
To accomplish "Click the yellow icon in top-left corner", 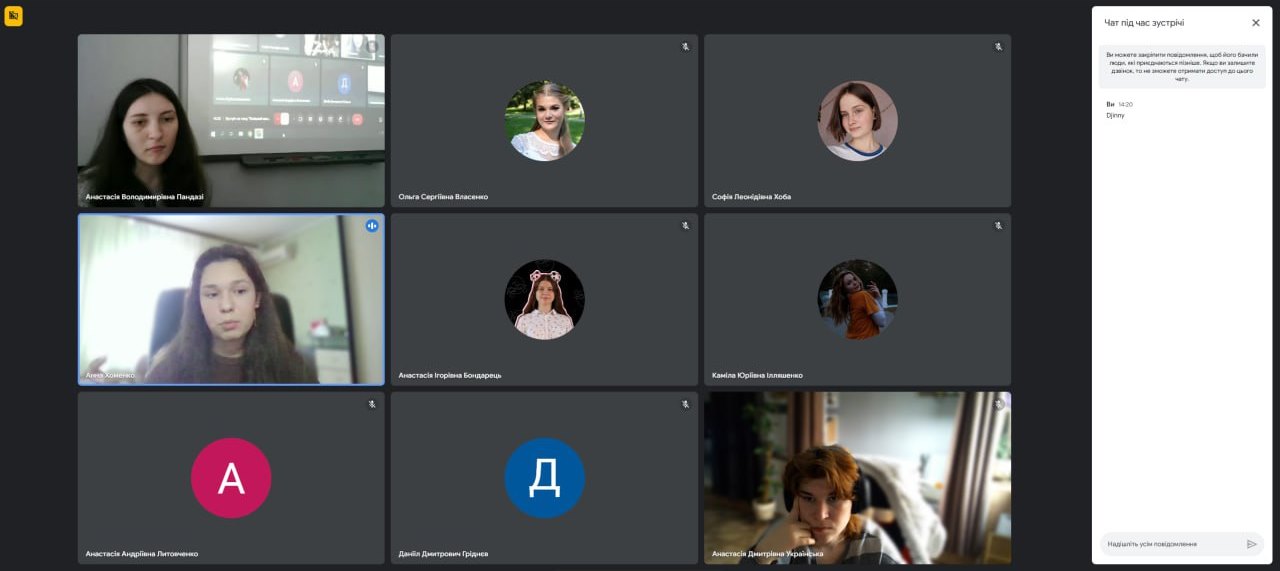I will pyautogui.click(x=13, y=16).
